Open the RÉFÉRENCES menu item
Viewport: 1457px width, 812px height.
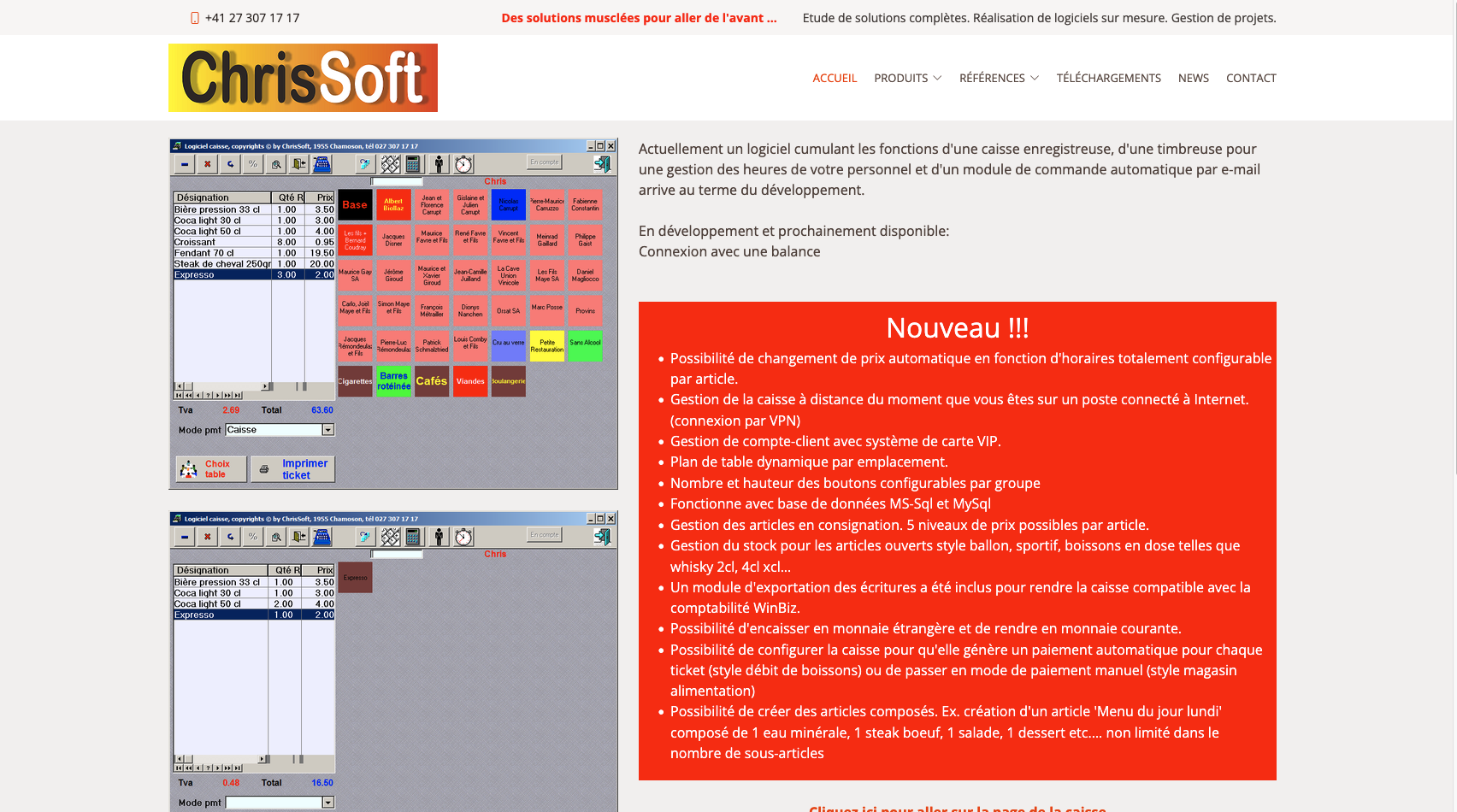pyautogui.click(x=992, y=78)
